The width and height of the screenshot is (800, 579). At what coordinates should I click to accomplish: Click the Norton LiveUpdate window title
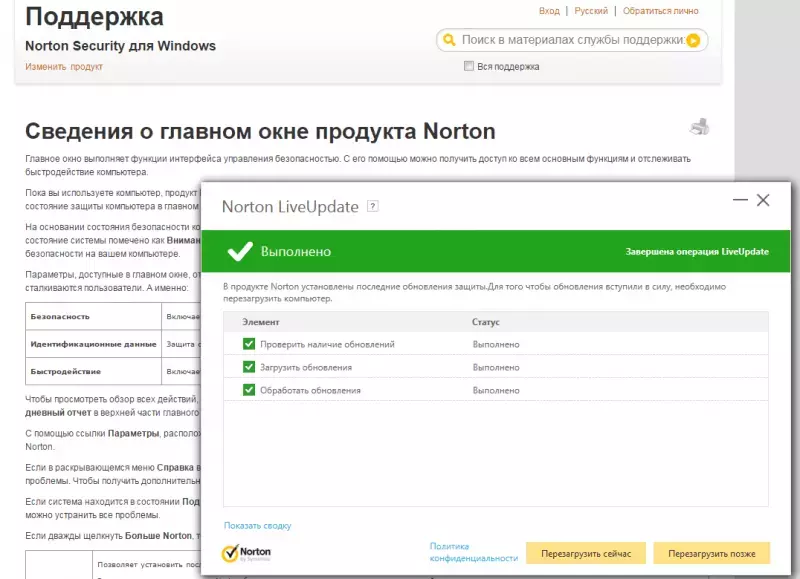290,207
